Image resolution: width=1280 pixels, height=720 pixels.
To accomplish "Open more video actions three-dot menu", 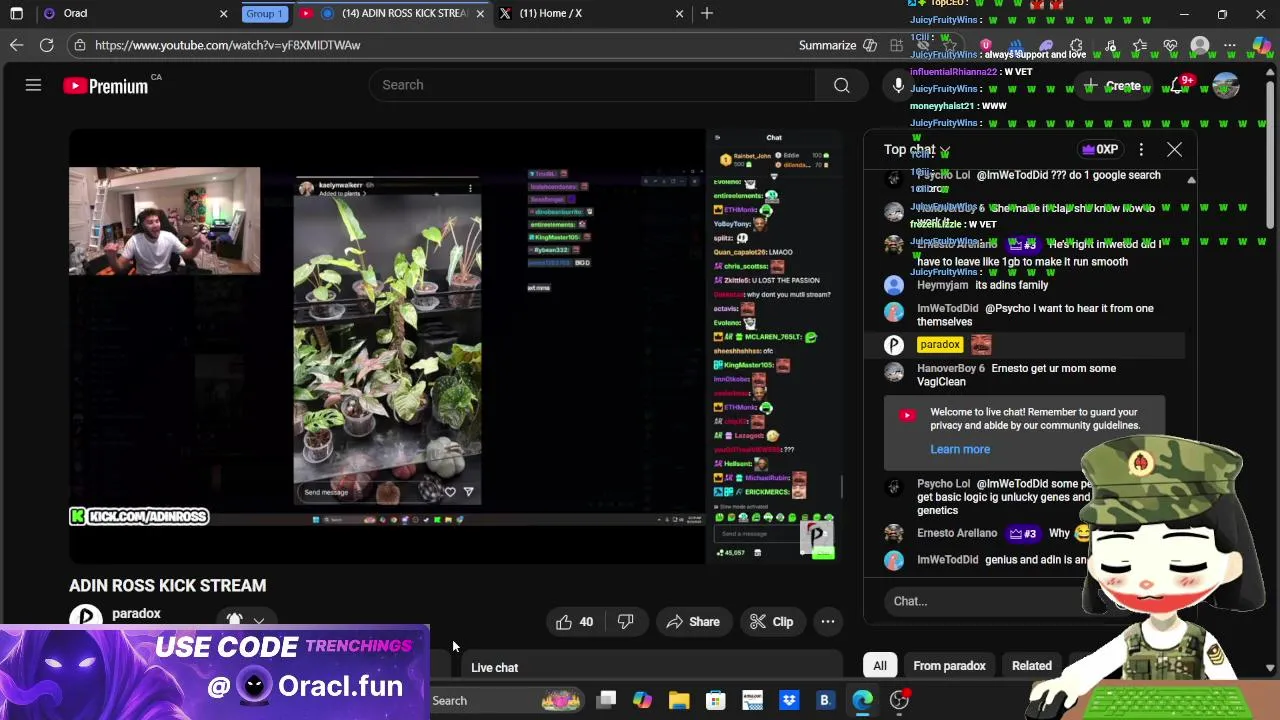I will tap(828, 622).
